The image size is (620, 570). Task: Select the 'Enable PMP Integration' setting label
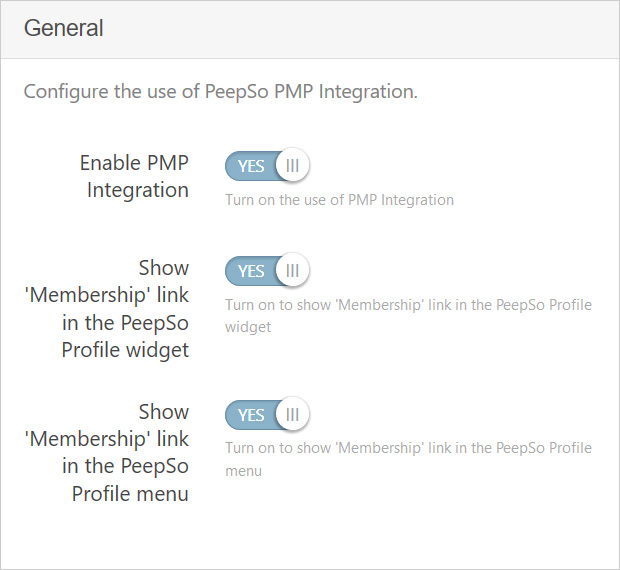(x=134, y=176)
